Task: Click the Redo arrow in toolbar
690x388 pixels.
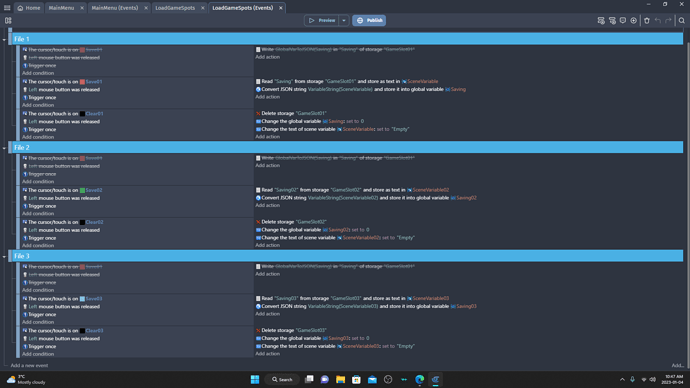Action: pos(668,21)
